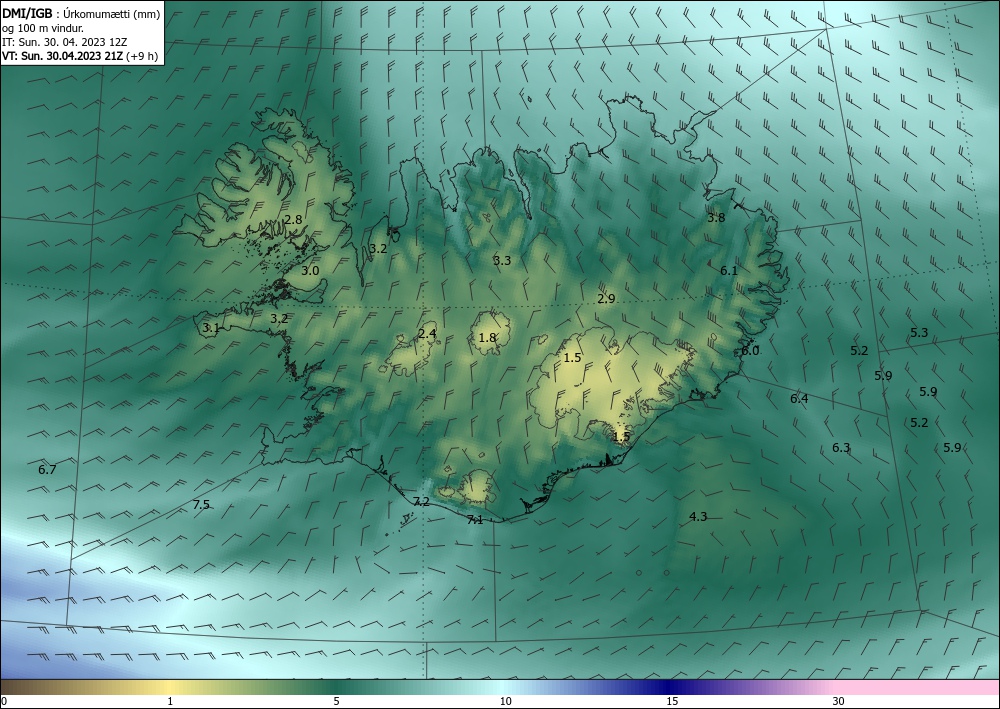Screen dimensions: 1000x709
Task: Click the 5.3 value label
Action: [x=919, y=332]
